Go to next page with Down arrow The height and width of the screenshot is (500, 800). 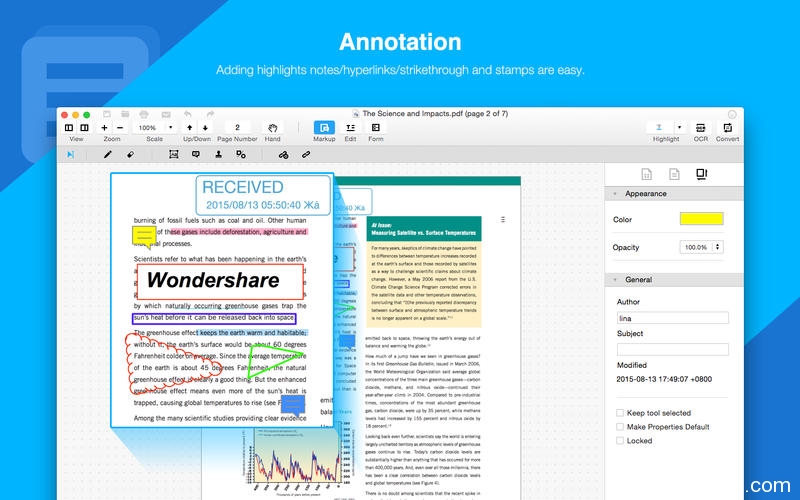click(205, 128)
